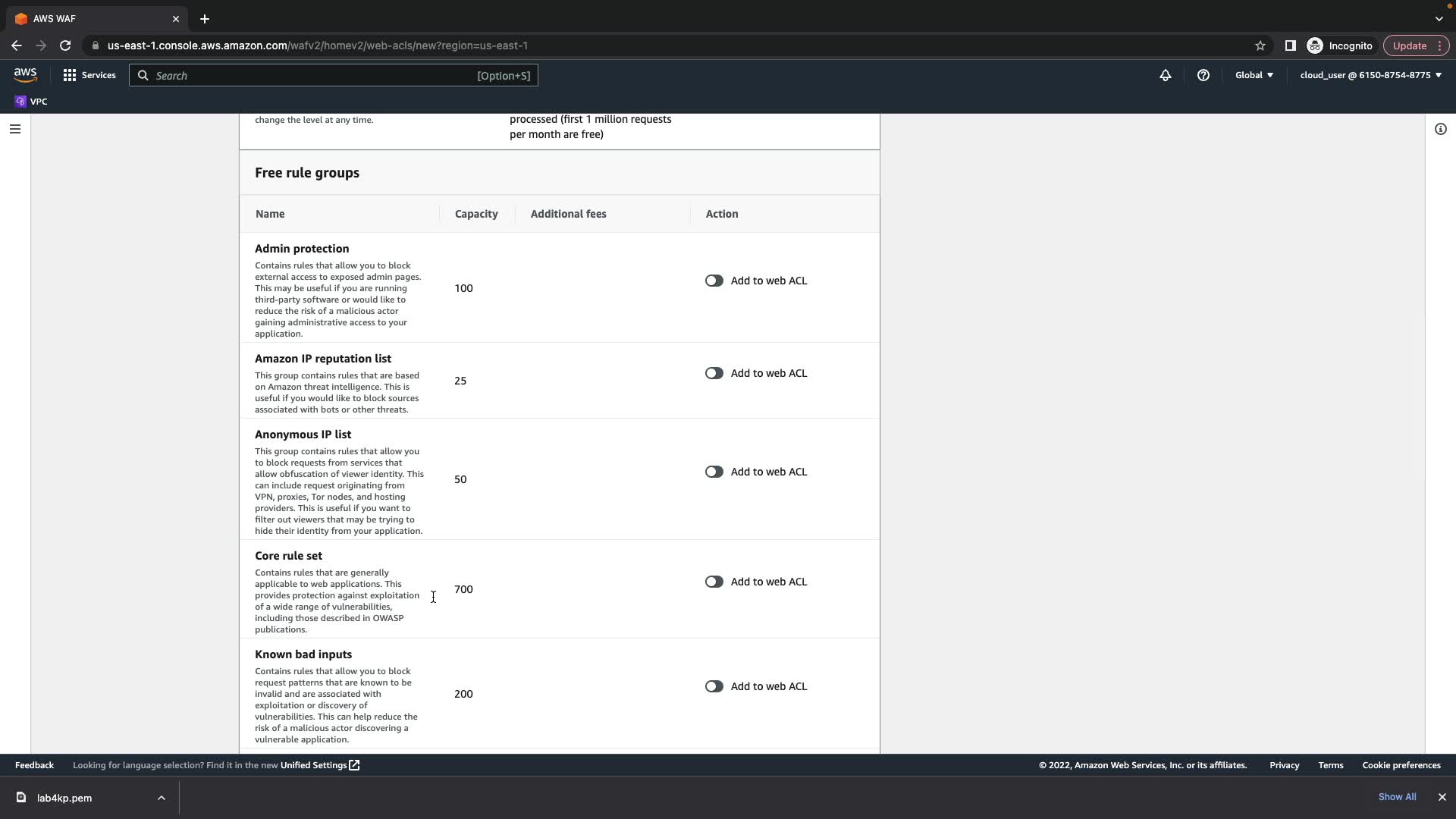The width and height of the screenshot is (1456, 819).
Task: Expand lab4kp.pem download options chevron
Action: (x=161, y=798)
